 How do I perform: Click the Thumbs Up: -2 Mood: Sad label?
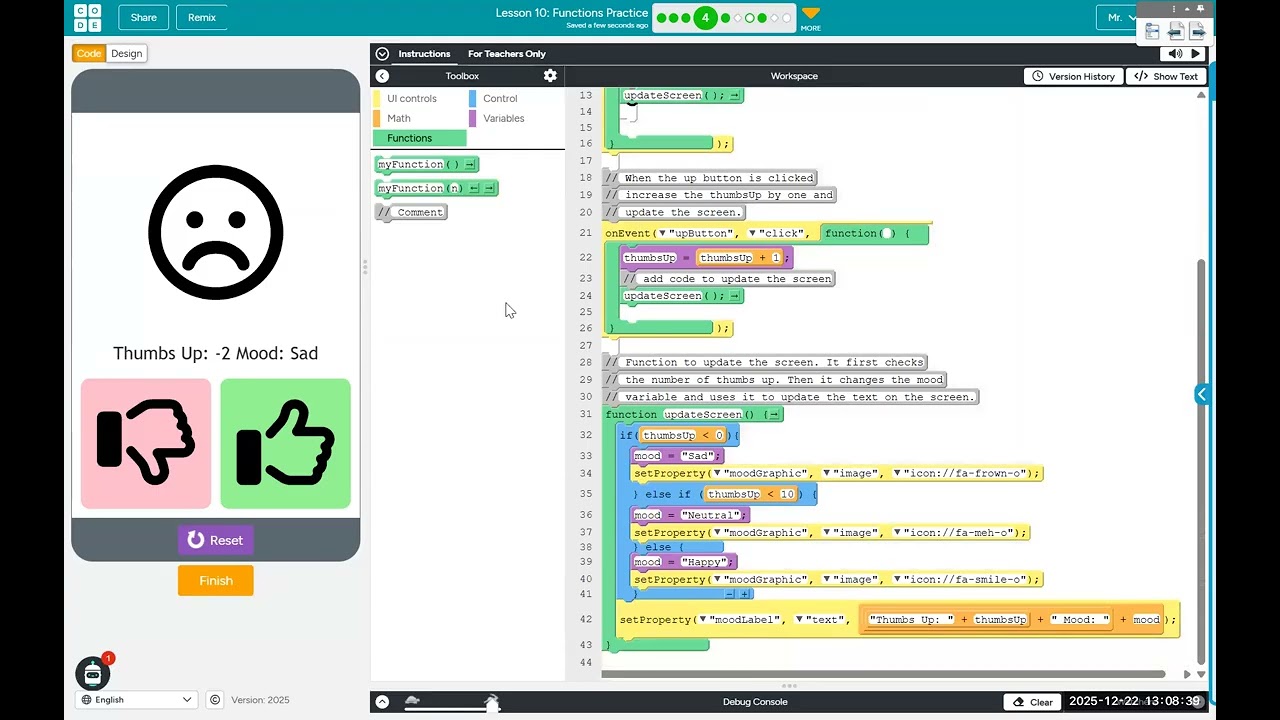216,353
